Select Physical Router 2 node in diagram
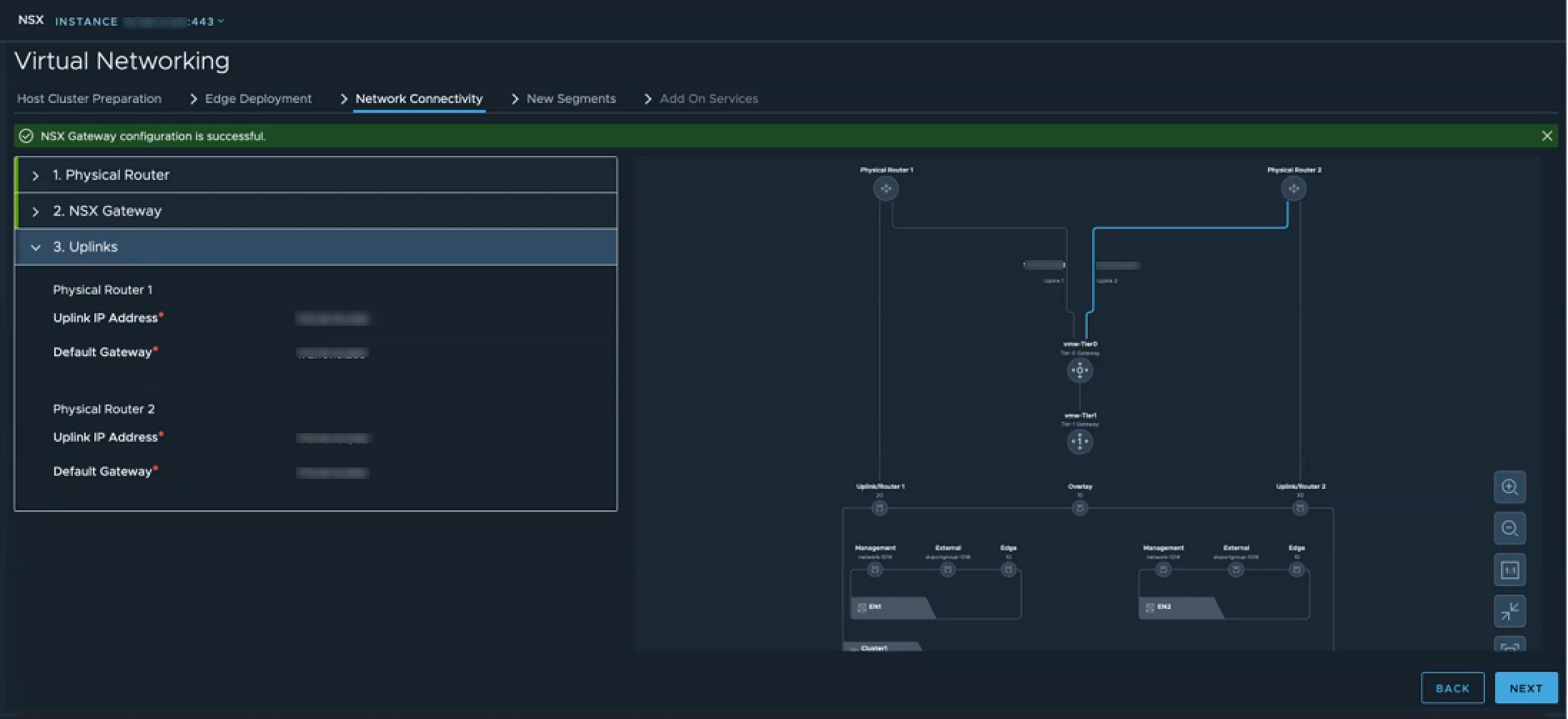The width and height of the screenshot is (1568, 719). [1294, 189]
